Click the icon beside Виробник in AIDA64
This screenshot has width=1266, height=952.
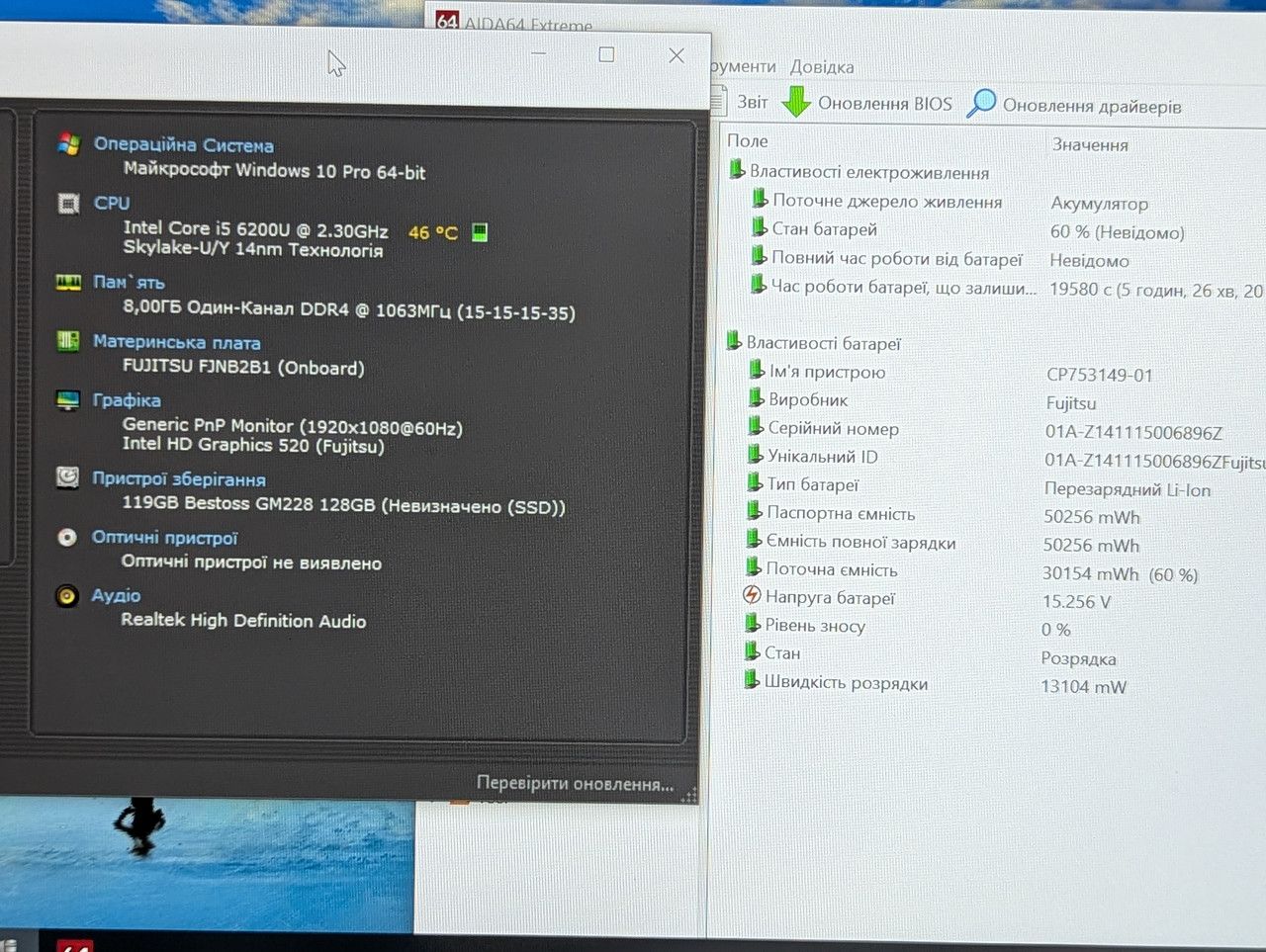(758, 398)
